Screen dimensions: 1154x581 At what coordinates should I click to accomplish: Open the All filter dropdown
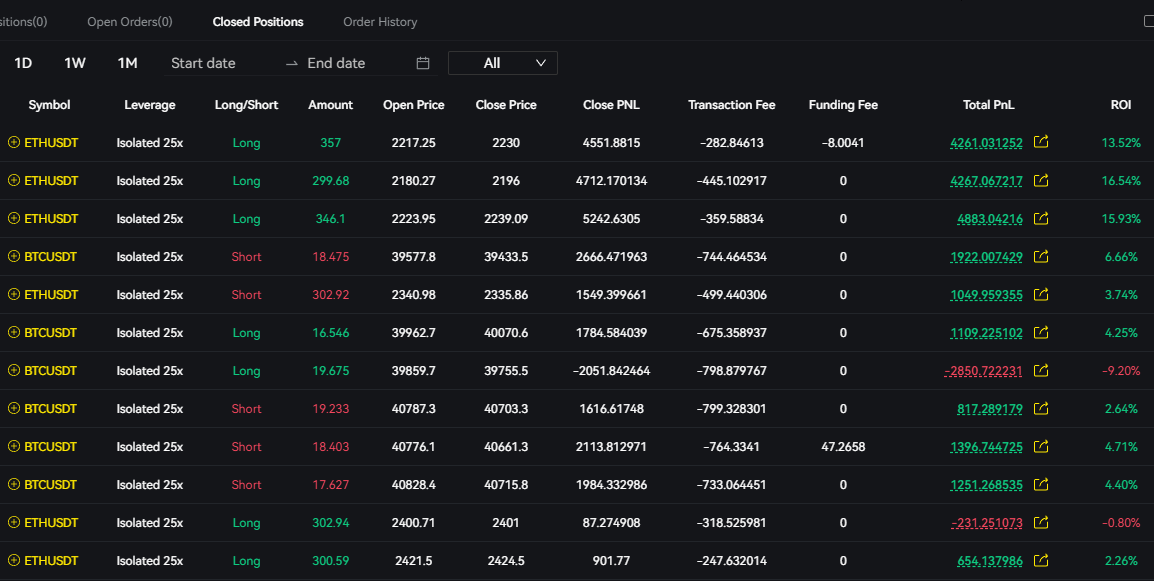(502, 63)
